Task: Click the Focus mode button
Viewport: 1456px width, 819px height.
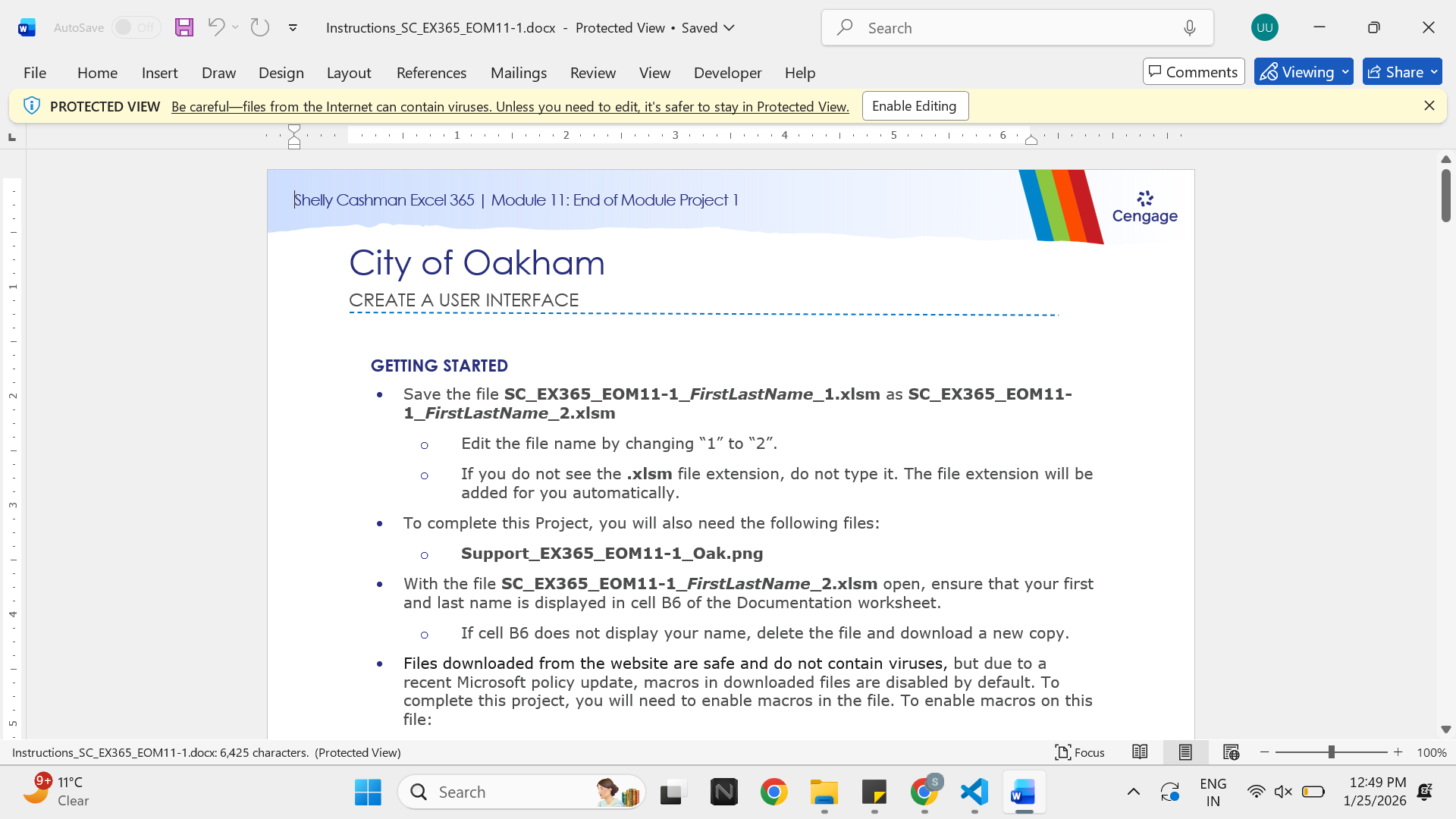Action: pos(1080,752)
